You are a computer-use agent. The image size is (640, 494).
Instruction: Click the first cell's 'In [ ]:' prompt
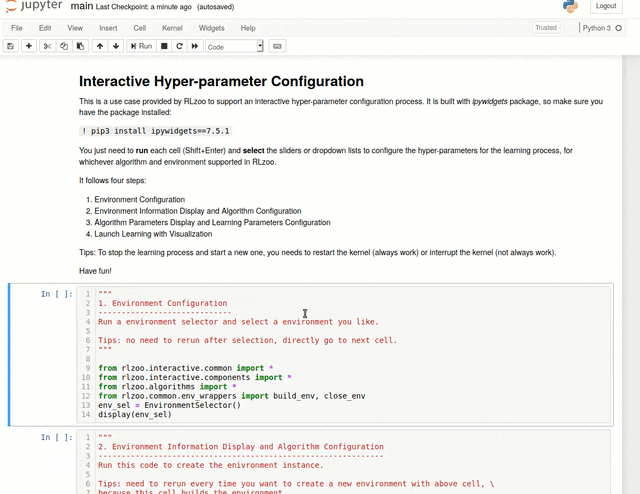click(x=57, y=294)
